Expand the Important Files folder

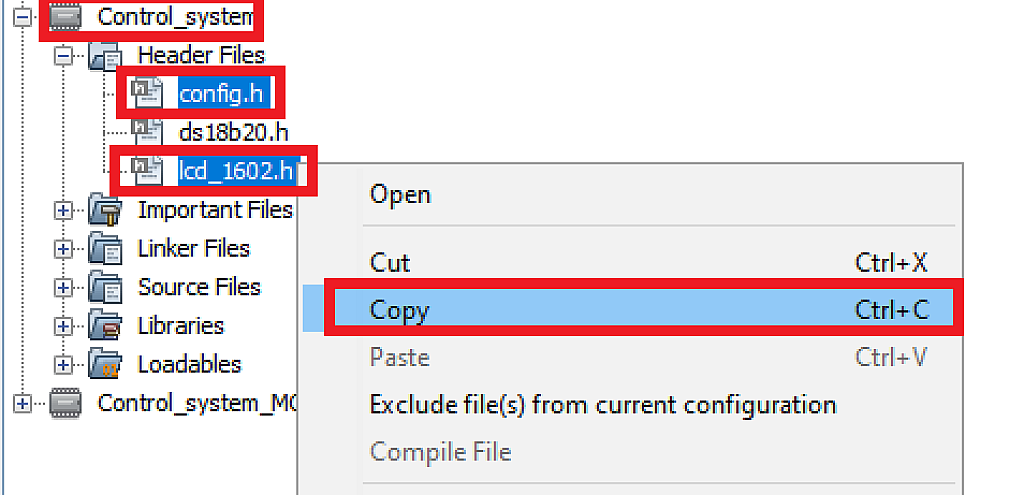point(64,211)
